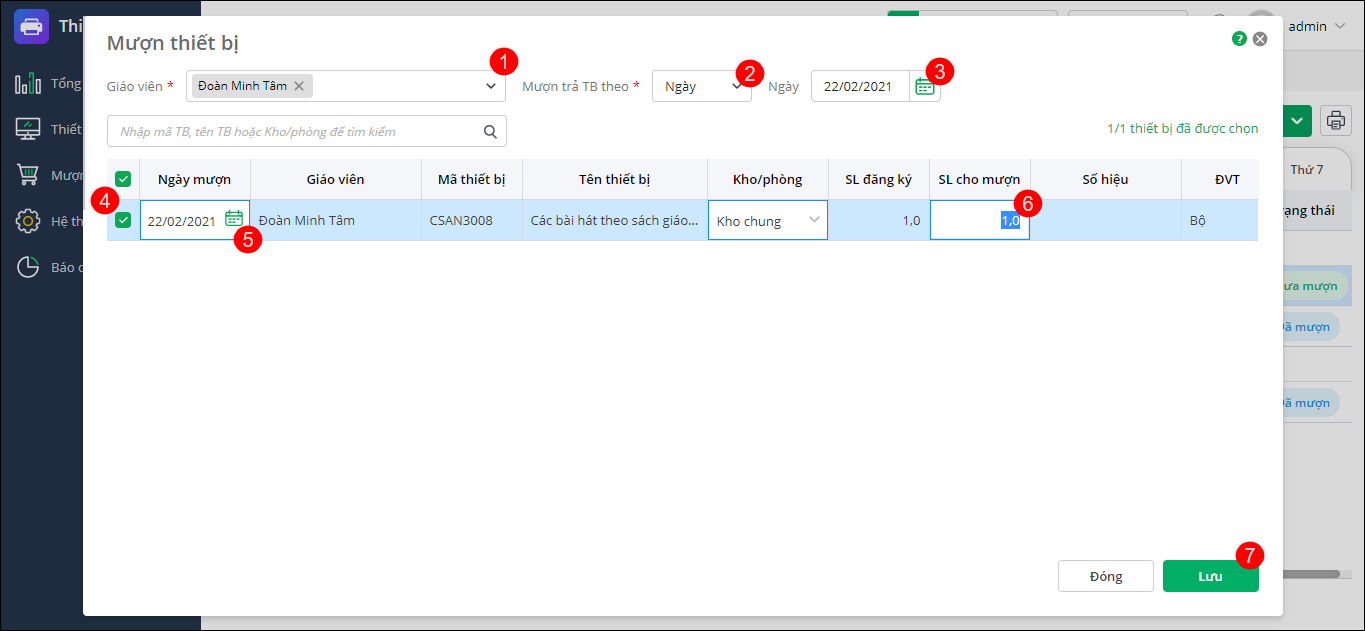The width and height of the screenshot is (1365, 631).
Task: Expand the admin user menu
Action: pyautogui.click(x=1317, y=26)
